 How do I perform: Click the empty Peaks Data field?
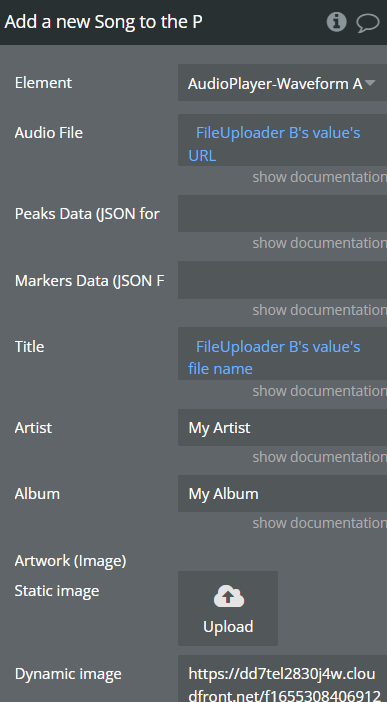[x=282, y=213]
